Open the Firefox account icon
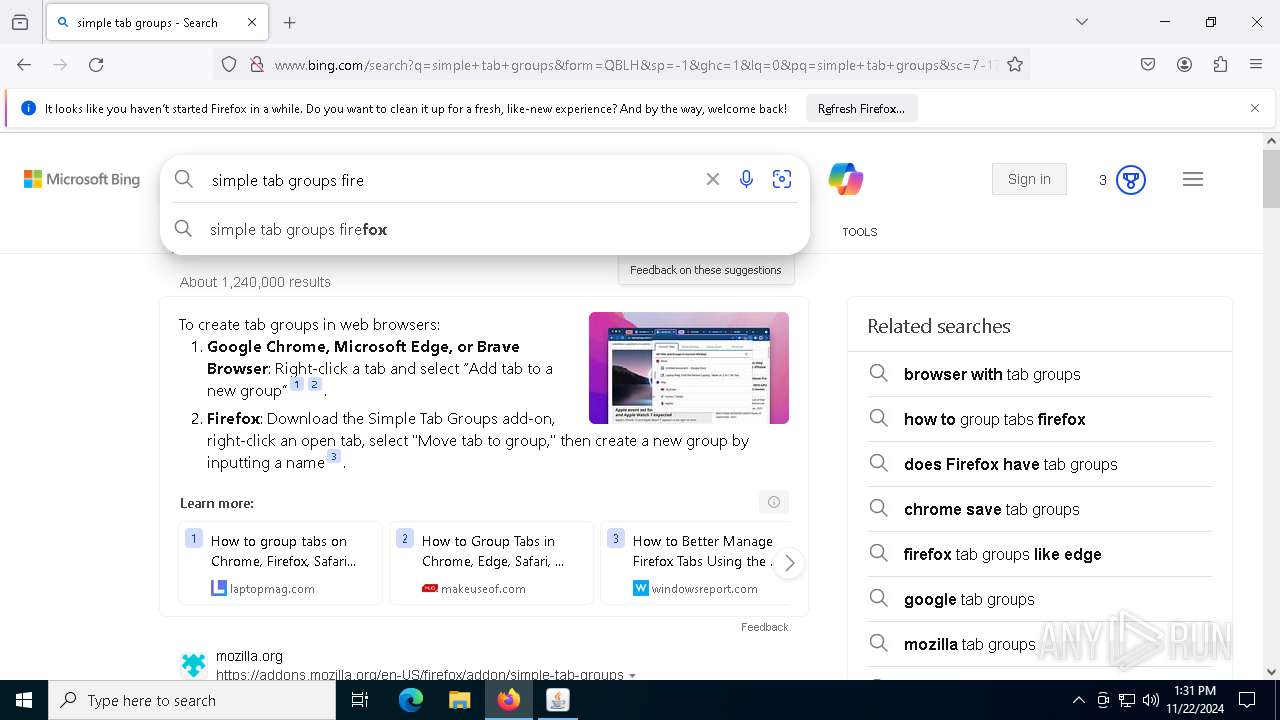 (1184, 64)
